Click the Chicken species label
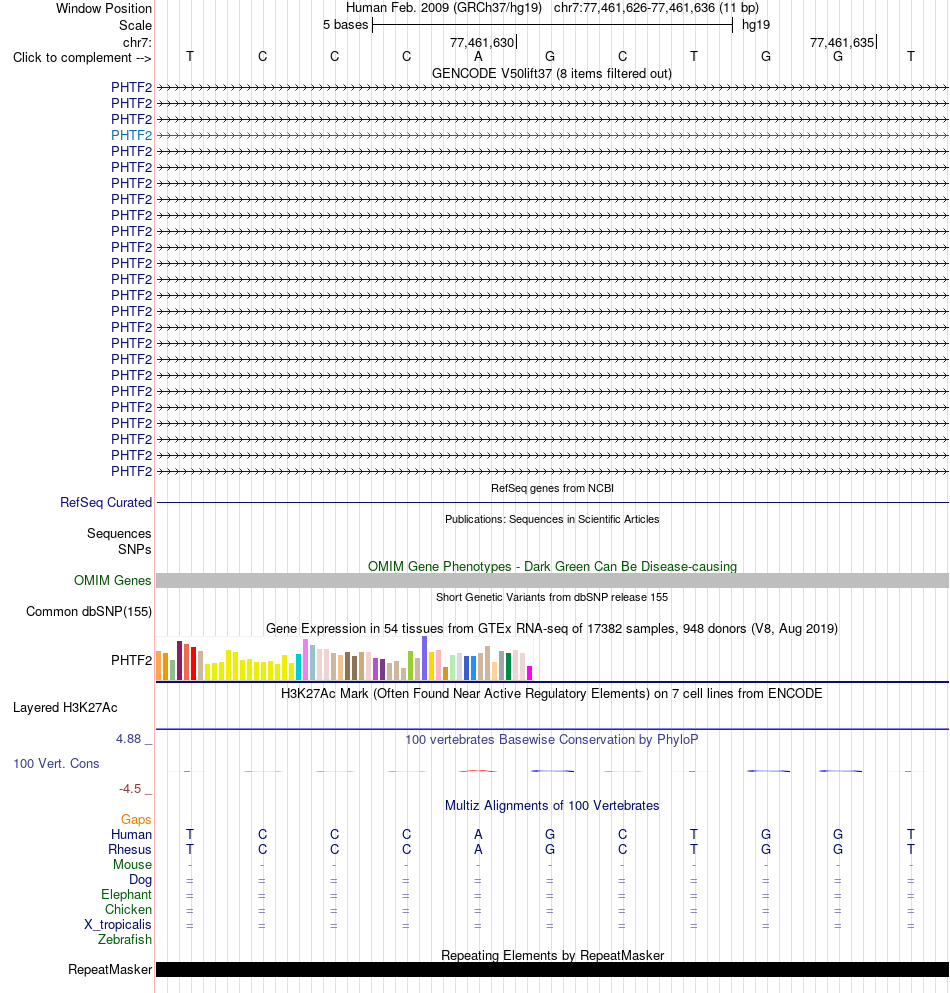The image size is (950, 993). pyautogui.click(x=129, y=909)
